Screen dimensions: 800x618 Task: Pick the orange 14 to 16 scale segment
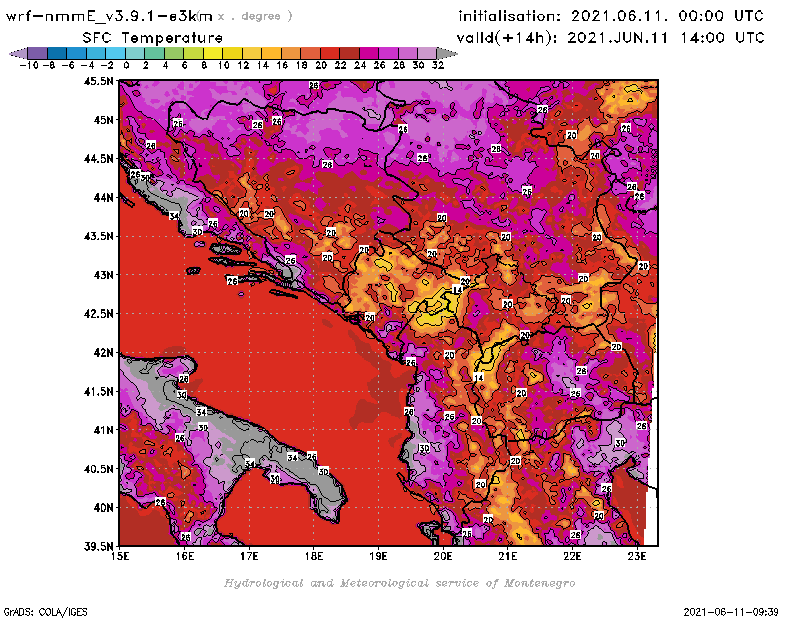coord(271,53)
